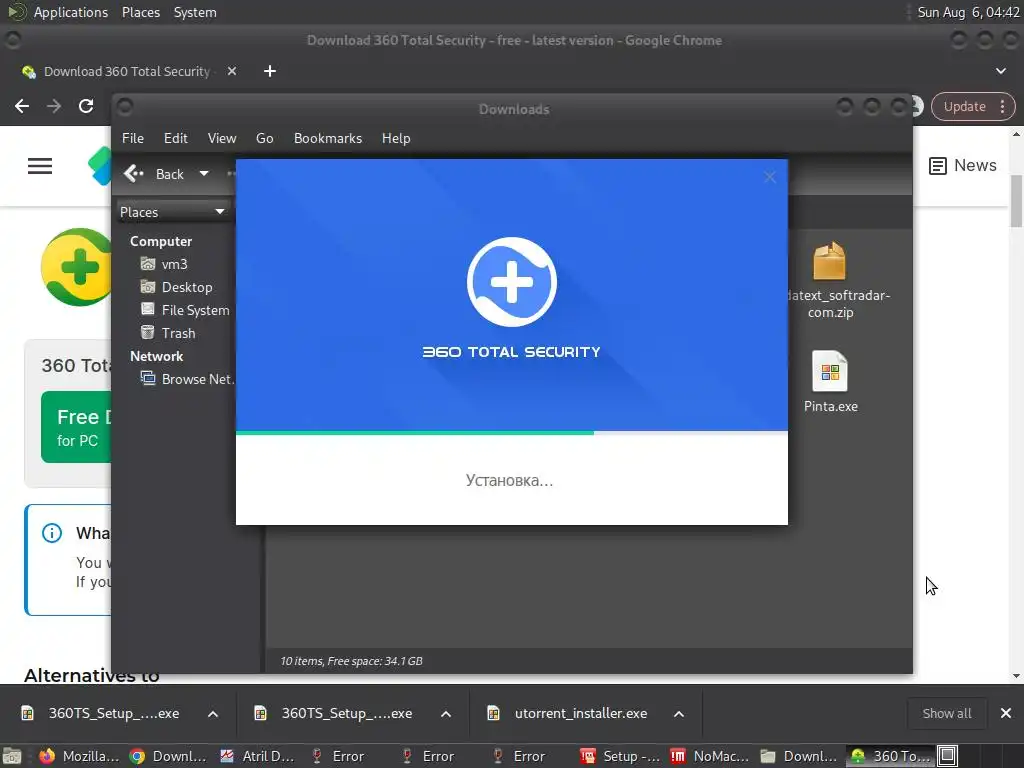This screenshot has width=1024, height=768.
Task: Open the Bookmarks menu in Downloads window
Action: pyautogui.click(x=328, y=138)
